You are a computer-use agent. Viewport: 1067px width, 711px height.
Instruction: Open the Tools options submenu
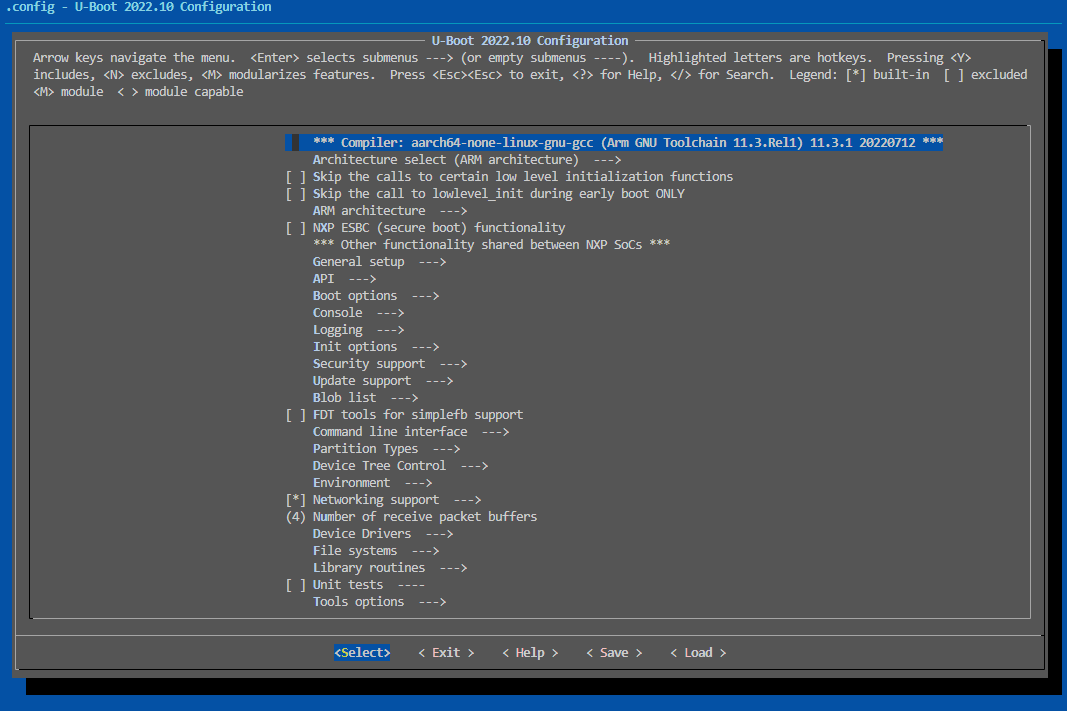(x=379, y=602)
